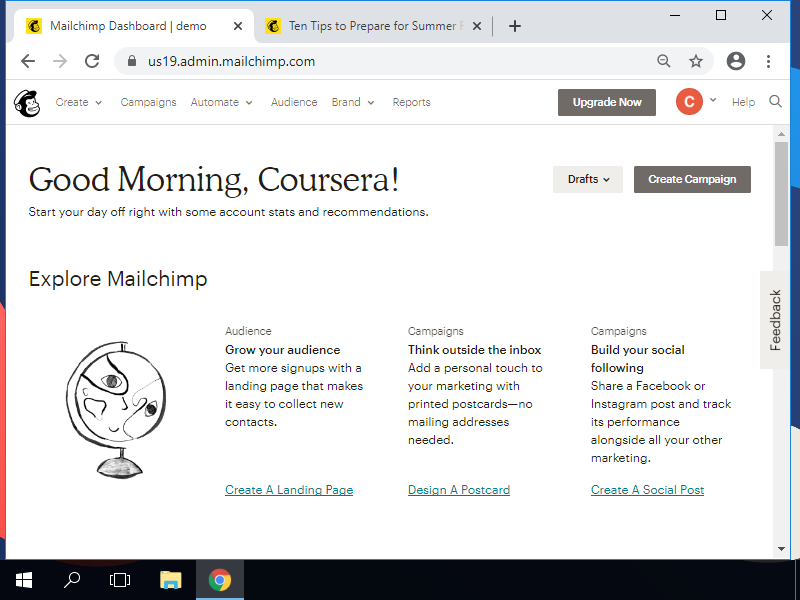This screenshot has width=800, height=600.
Task: Click the Explore Mailchimp heading
Action: coord(118,279)
